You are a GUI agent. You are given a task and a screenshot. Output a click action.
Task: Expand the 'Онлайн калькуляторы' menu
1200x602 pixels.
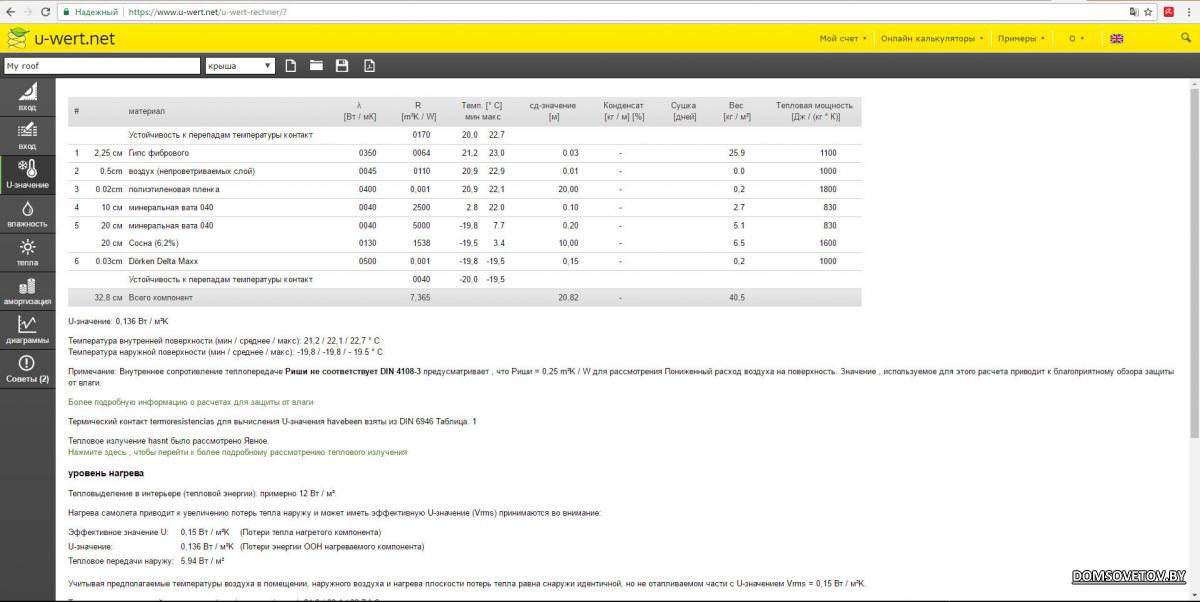coord(931,39)
